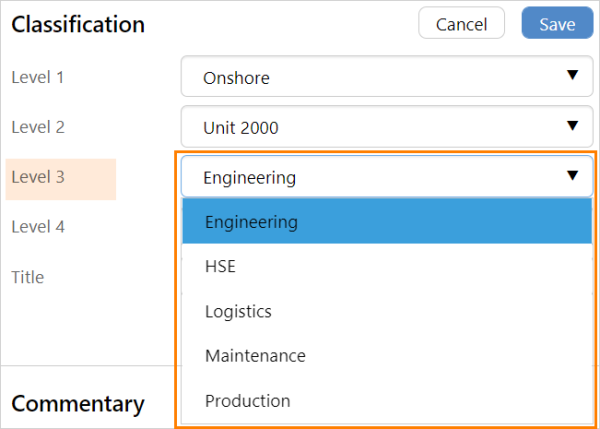Click the Level 2 dropdown arrow
600x429 pixels.
572,126
